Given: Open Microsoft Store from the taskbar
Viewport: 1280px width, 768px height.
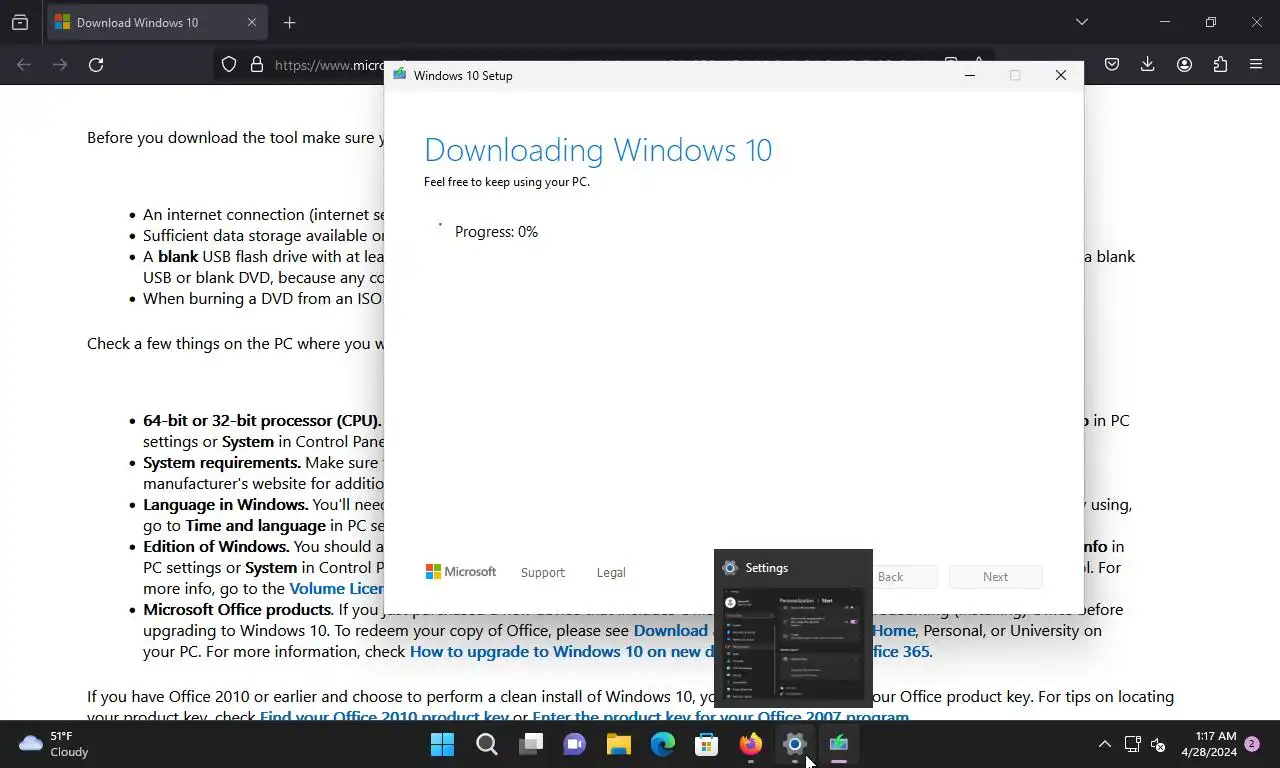Looking at the screenshot, I should 706,744.
